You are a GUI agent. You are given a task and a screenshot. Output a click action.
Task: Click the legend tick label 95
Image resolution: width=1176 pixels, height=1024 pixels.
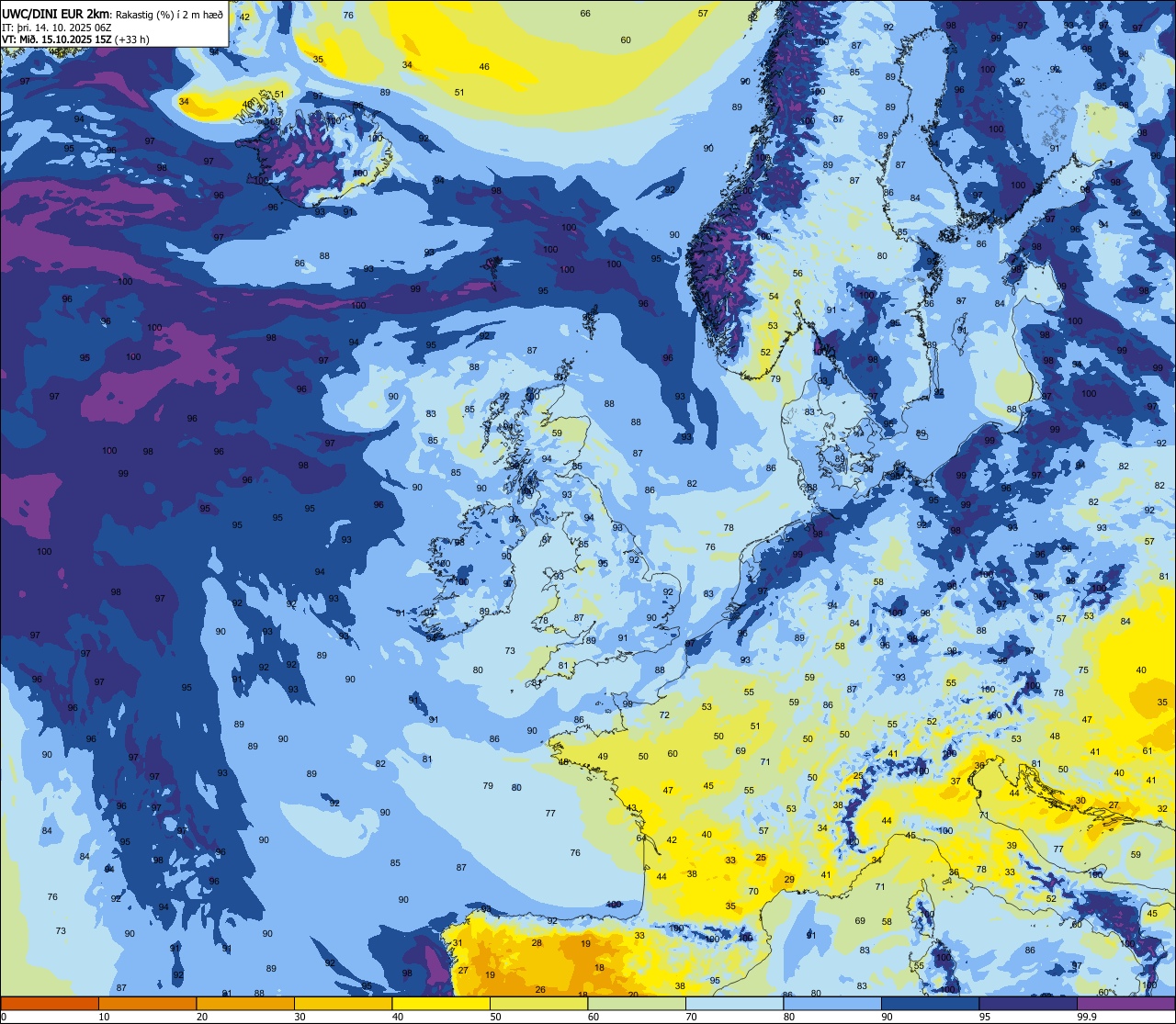tap(985, 1017)
